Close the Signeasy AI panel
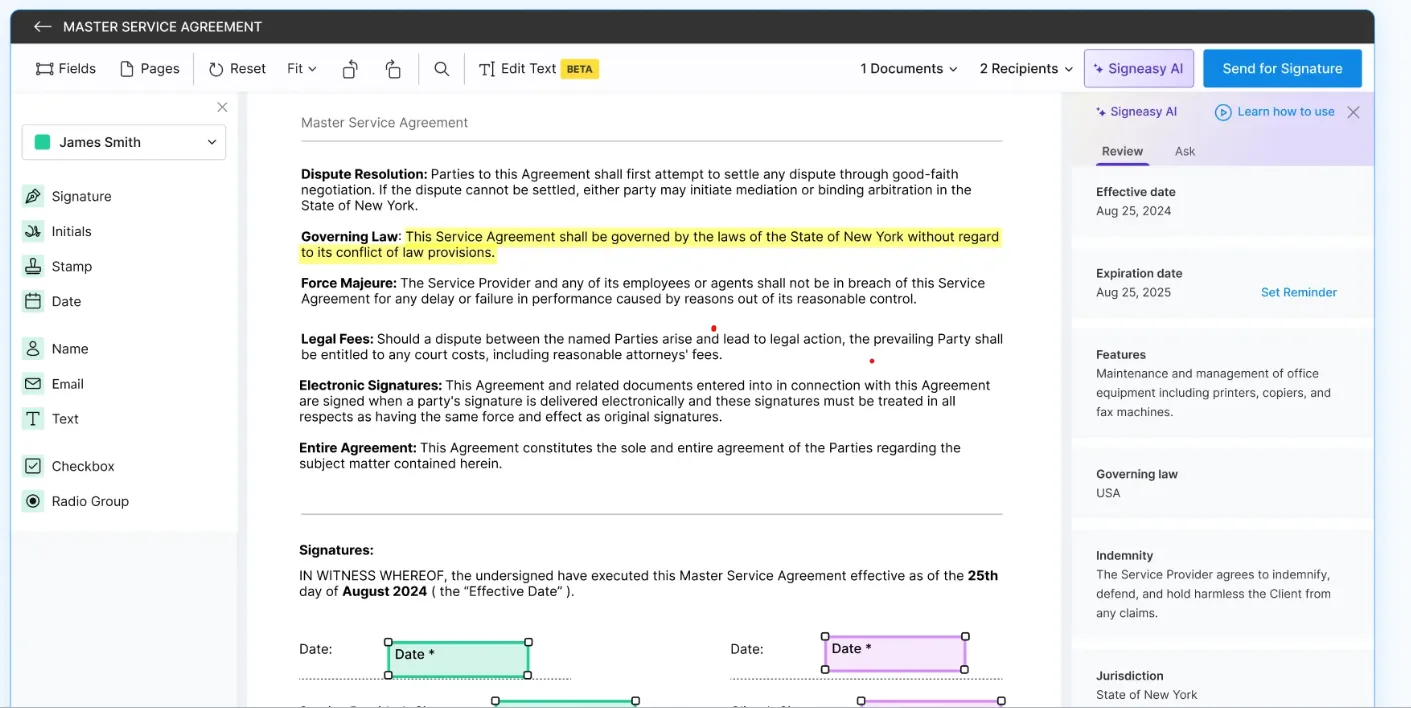The width and height of the screenshot is (1411, 708). click(1353, 112)
